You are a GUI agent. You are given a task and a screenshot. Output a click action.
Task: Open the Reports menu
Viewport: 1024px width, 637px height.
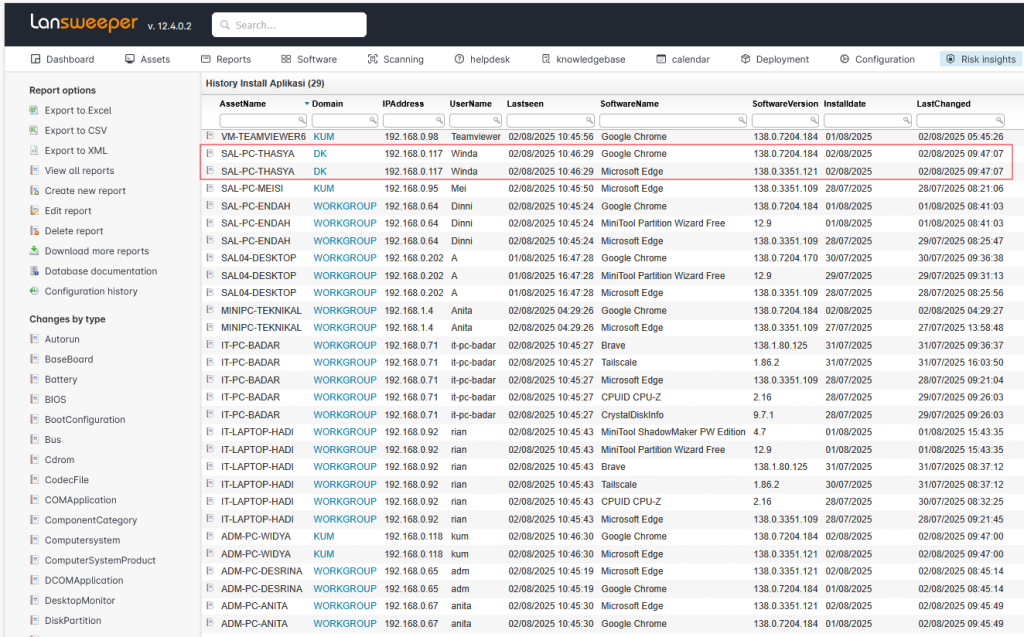point(226,59)
